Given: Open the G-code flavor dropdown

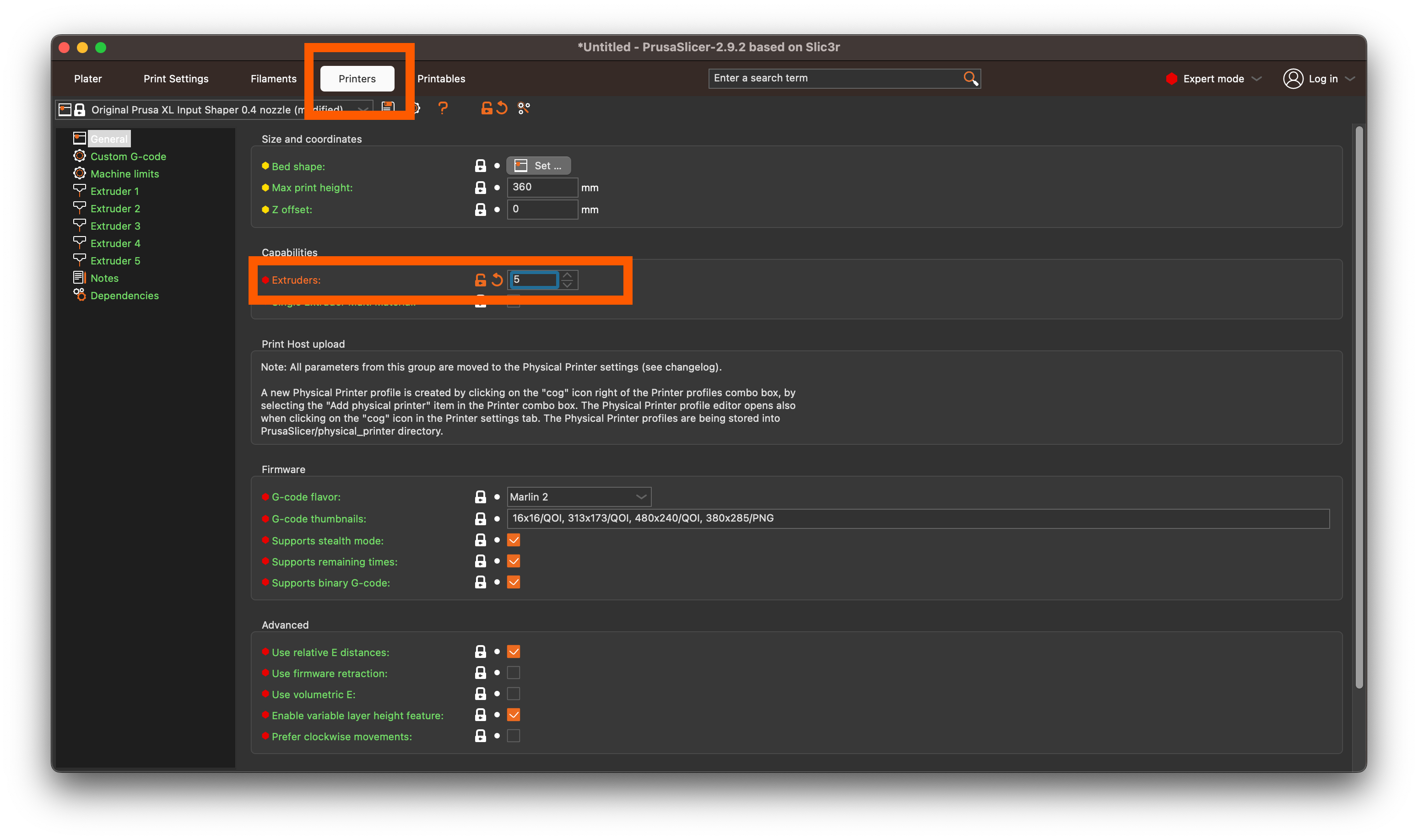Looking at the screenshot, I should click(x=579, y=497).
